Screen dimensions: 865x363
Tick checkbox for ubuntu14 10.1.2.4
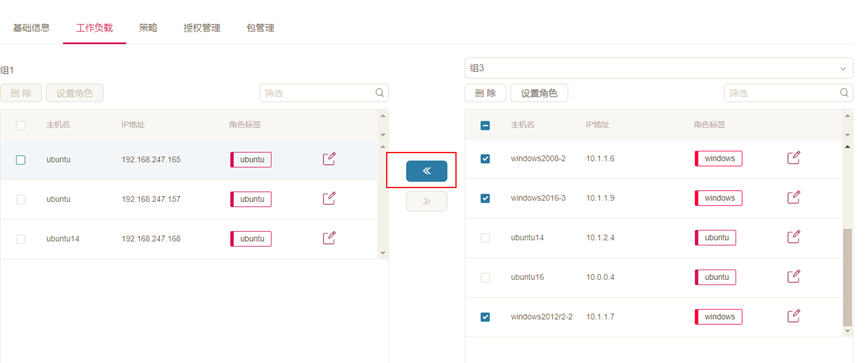click(x=485, y=238)
